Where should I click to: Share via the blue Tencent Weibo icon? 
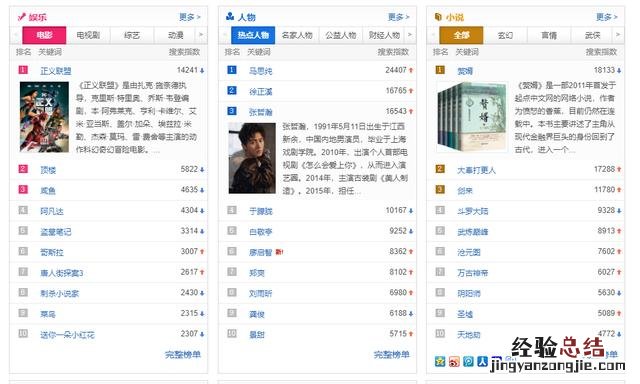pos(469,362)
